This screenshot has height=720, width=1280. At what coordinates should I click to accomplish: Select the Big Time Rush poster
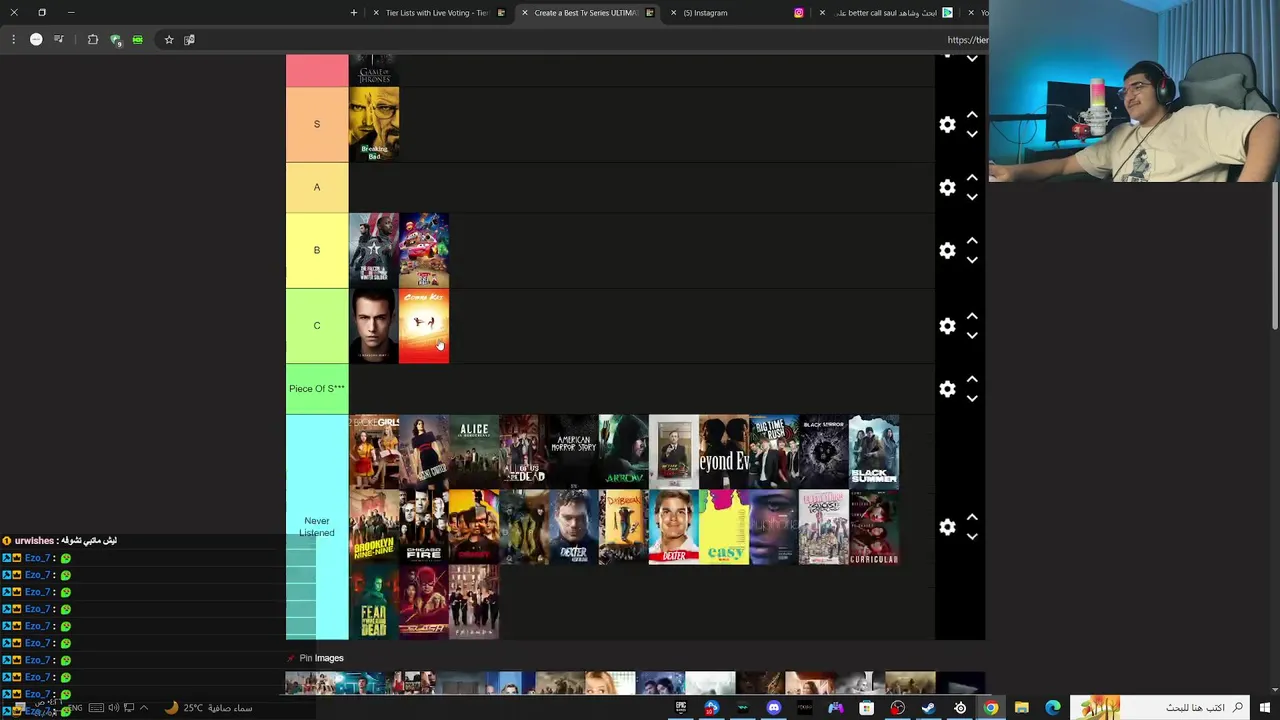774,452
